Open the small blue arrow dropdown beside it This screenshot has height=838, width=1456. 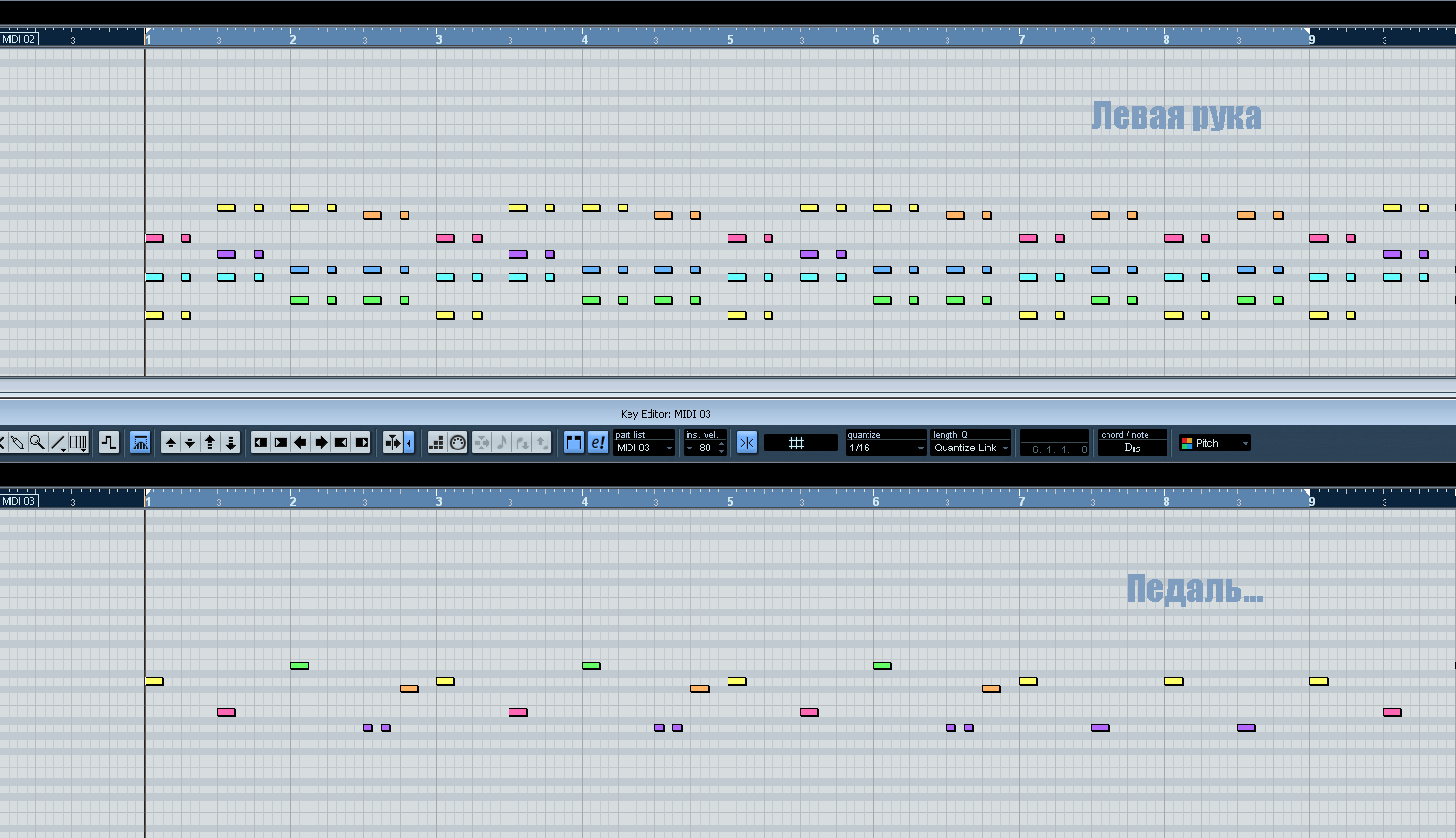409,443
